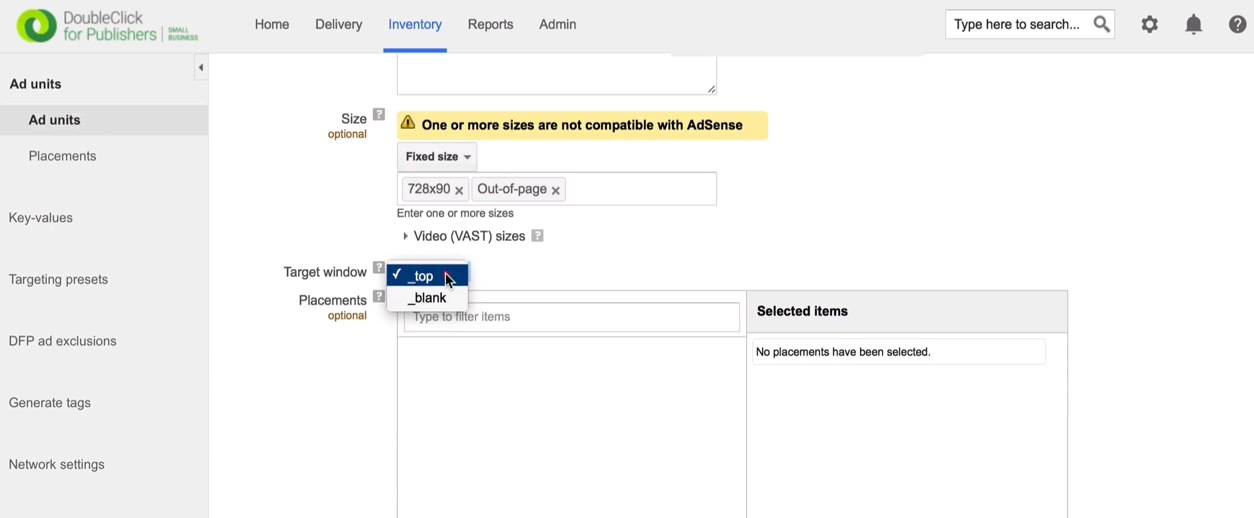The image size is (1254, 518).
Task: Click the description textarea resize corner
Action: tap(712, 89)
